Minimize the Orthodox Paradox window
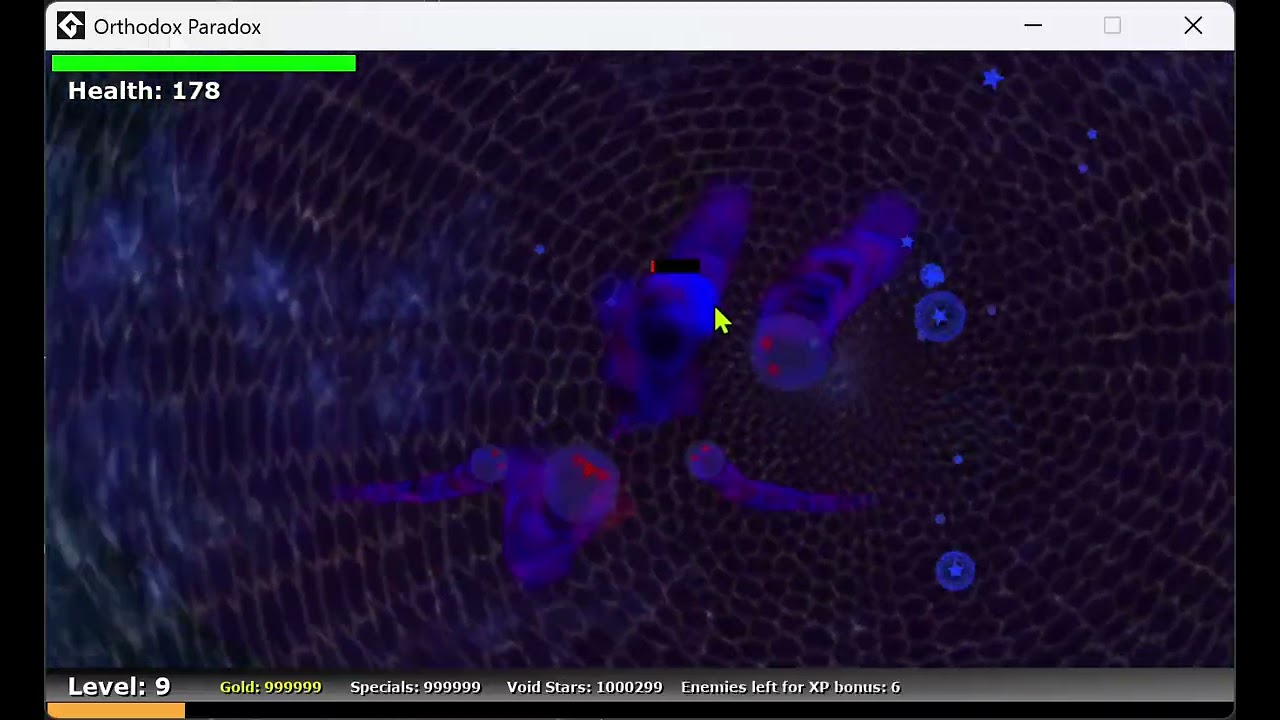 [1033, 26]
